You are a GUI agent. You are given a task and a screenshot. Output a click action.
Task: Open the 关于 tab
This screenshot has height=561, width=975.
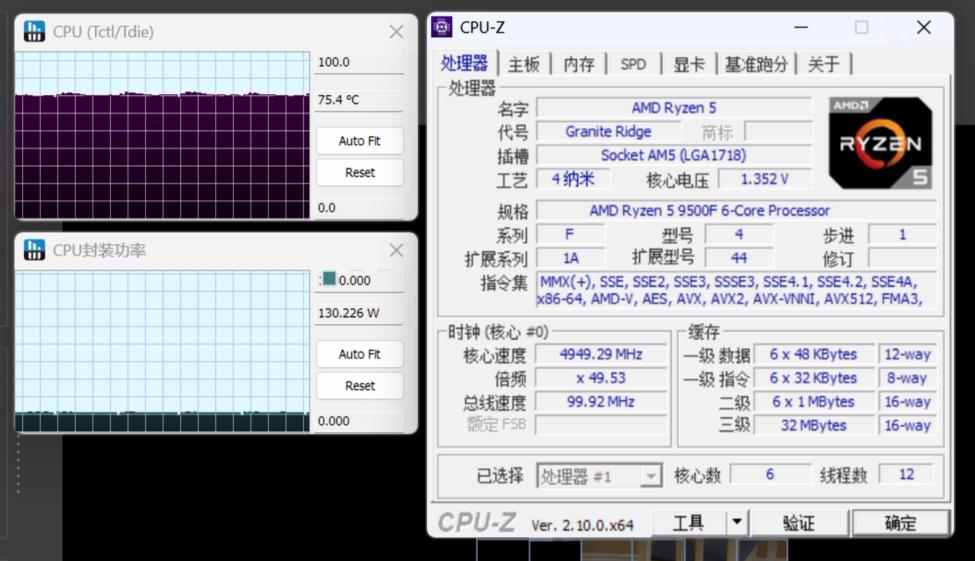tap(823, 64)
